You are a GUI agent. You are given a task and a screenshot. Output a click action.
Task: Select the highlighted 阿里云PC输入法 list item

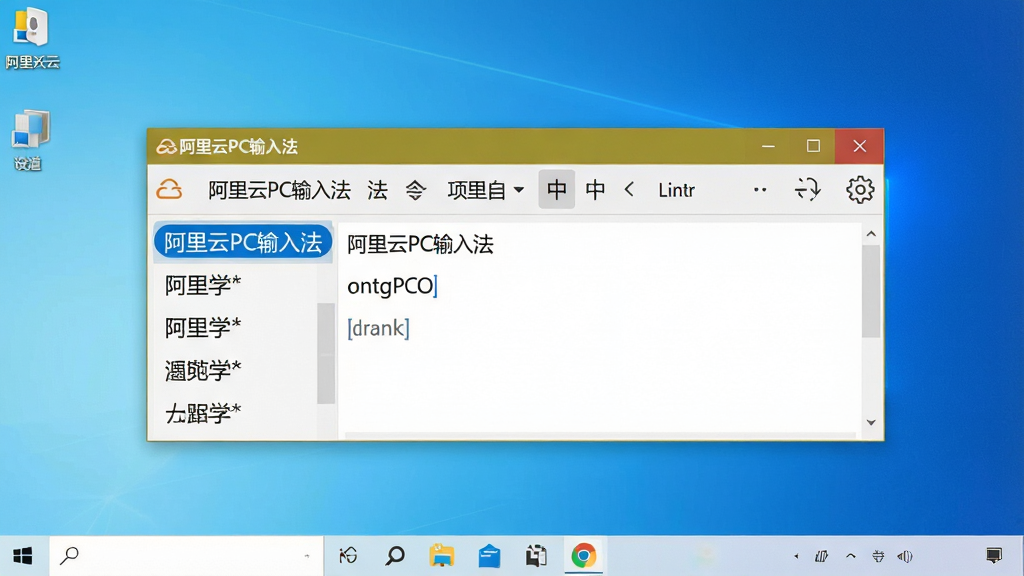(243, 242)
